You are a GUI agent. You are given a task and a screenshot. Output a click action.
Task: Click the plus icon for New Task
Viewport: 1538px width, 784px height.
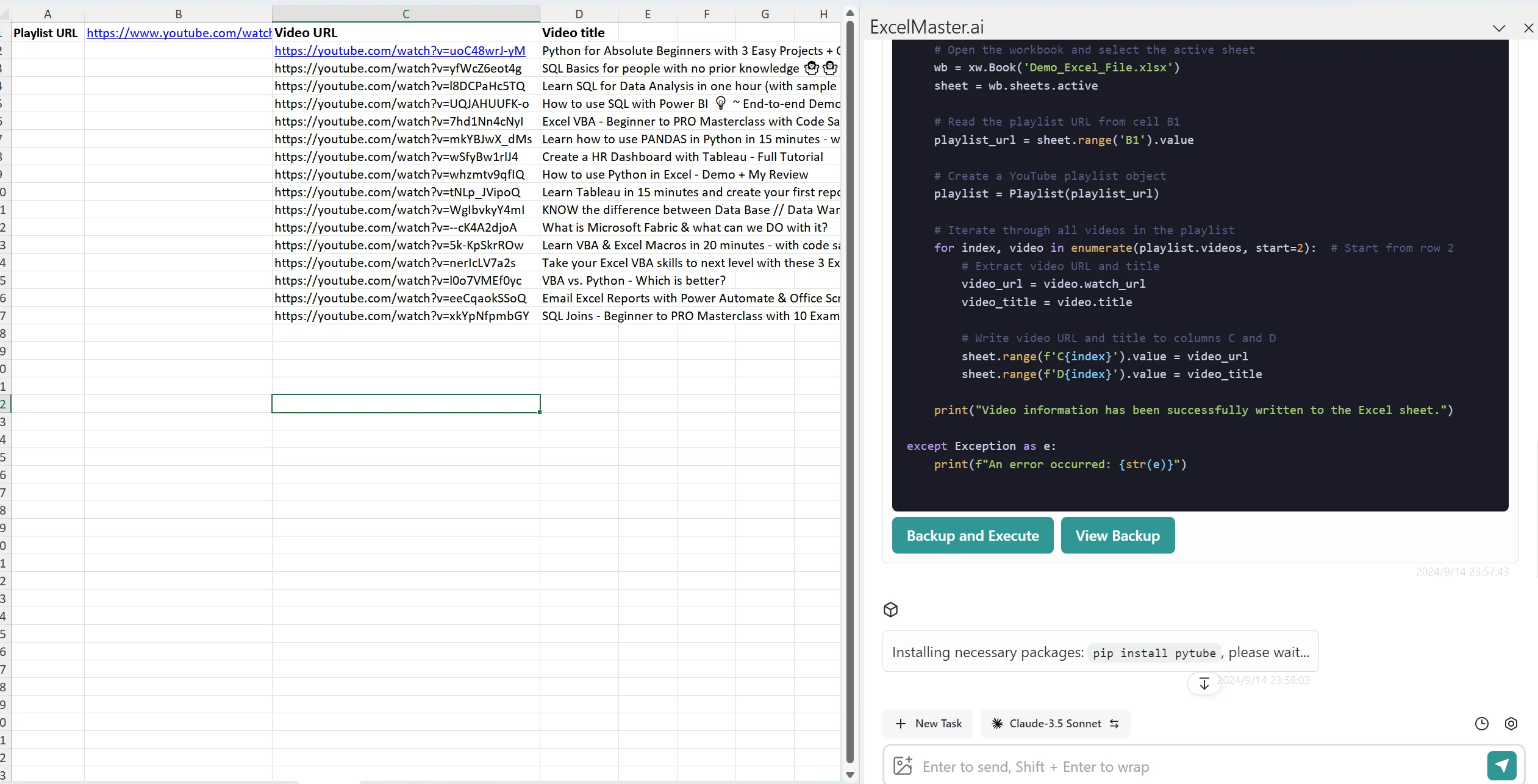[x=901, y=724]
